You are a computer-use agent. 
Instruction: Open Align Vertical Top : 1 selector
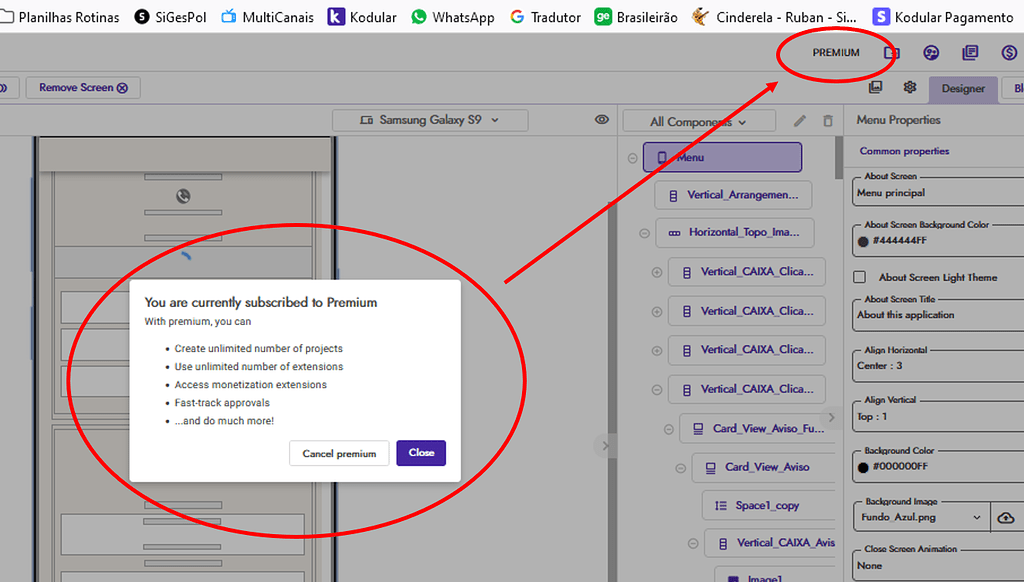pyautogui.click(x=938, y=416)
